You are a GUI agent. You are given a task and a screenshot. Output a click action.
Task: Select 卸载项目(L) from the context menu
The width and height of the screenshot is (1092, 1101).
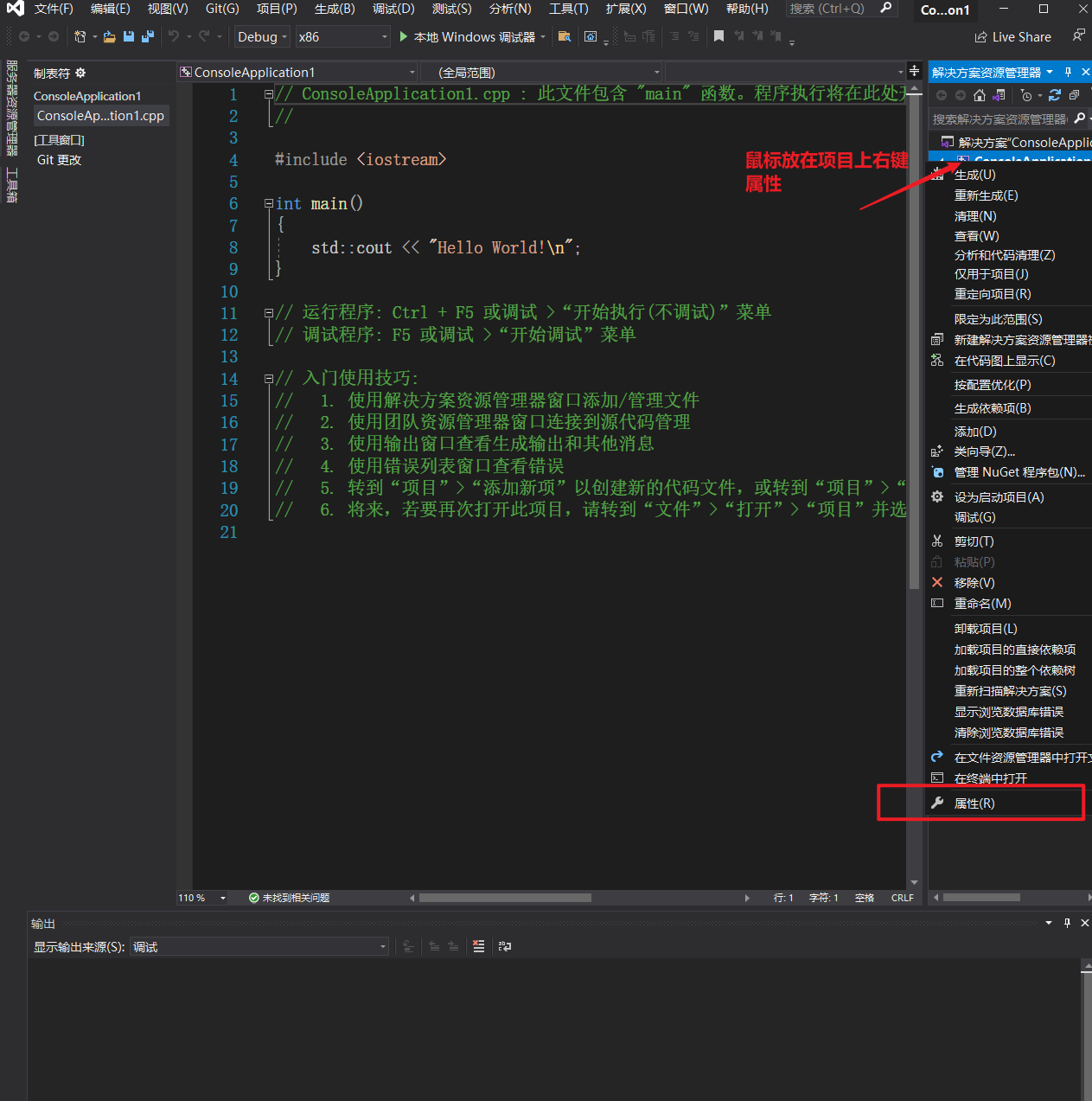point(986,629)
